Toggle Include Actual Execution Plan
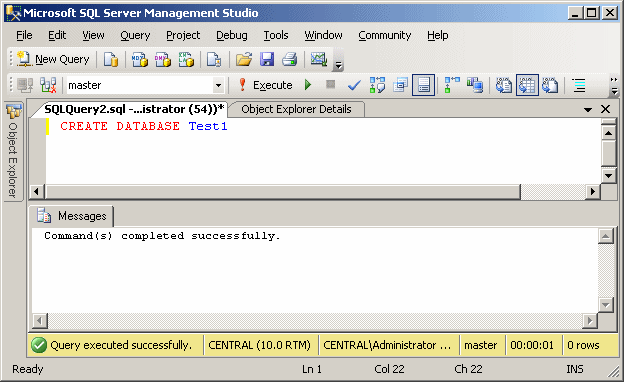Image resolution: width=624 pixels, height=382 pixels. click(x=452, y=85)
